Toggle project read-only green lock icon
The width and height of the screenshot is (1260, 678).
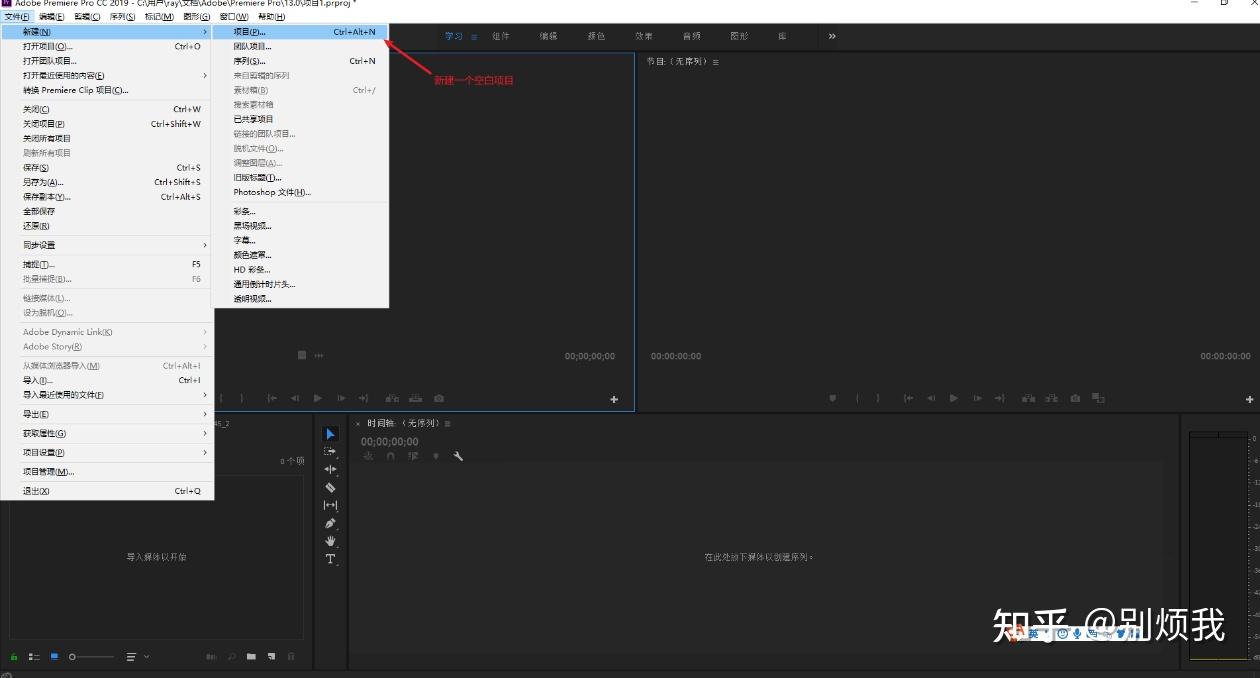14,657
